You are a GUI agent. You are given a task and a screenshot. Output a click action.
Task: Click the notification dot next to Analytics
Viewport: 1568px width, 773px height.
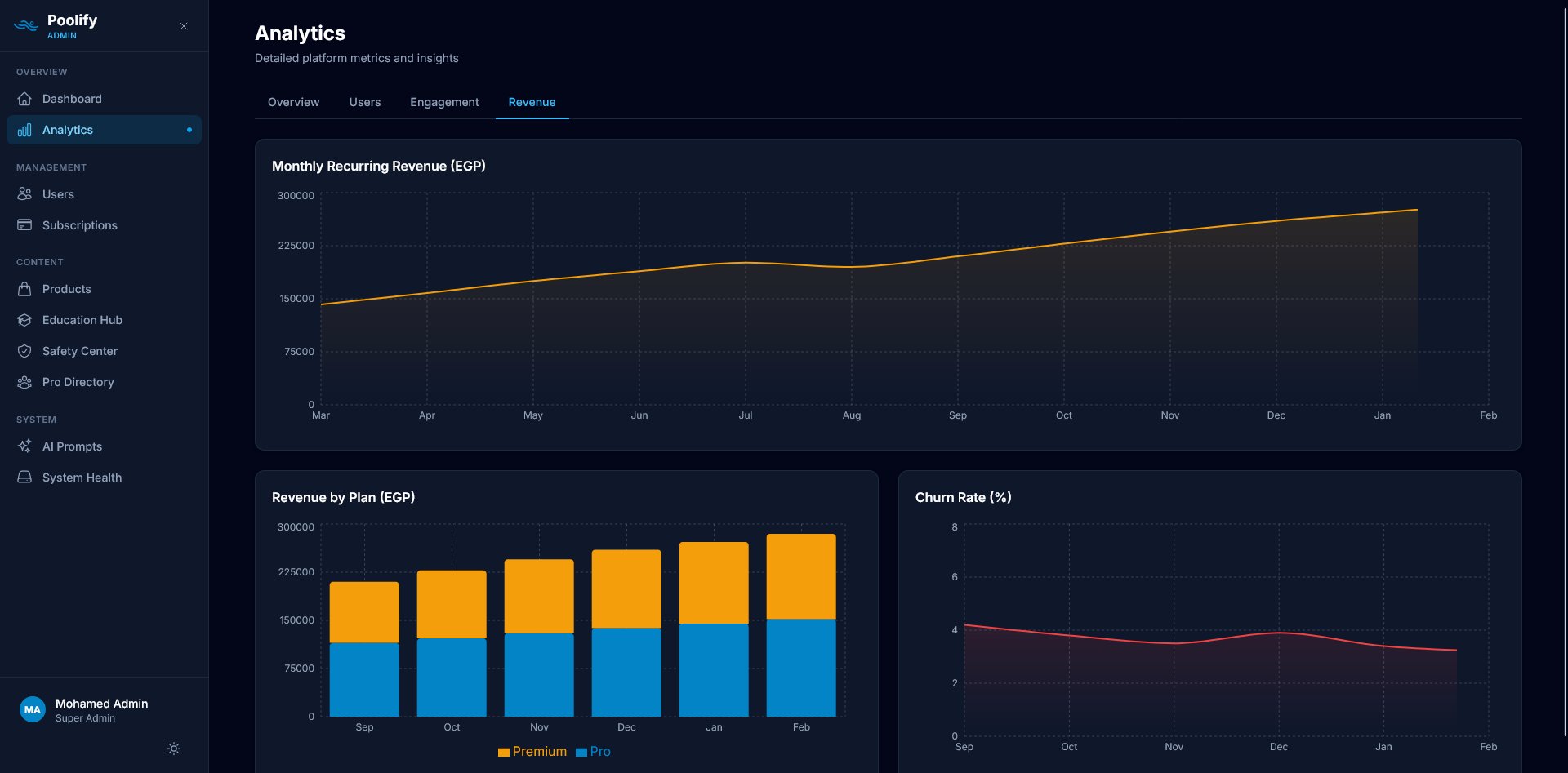(x=189, y=130)
